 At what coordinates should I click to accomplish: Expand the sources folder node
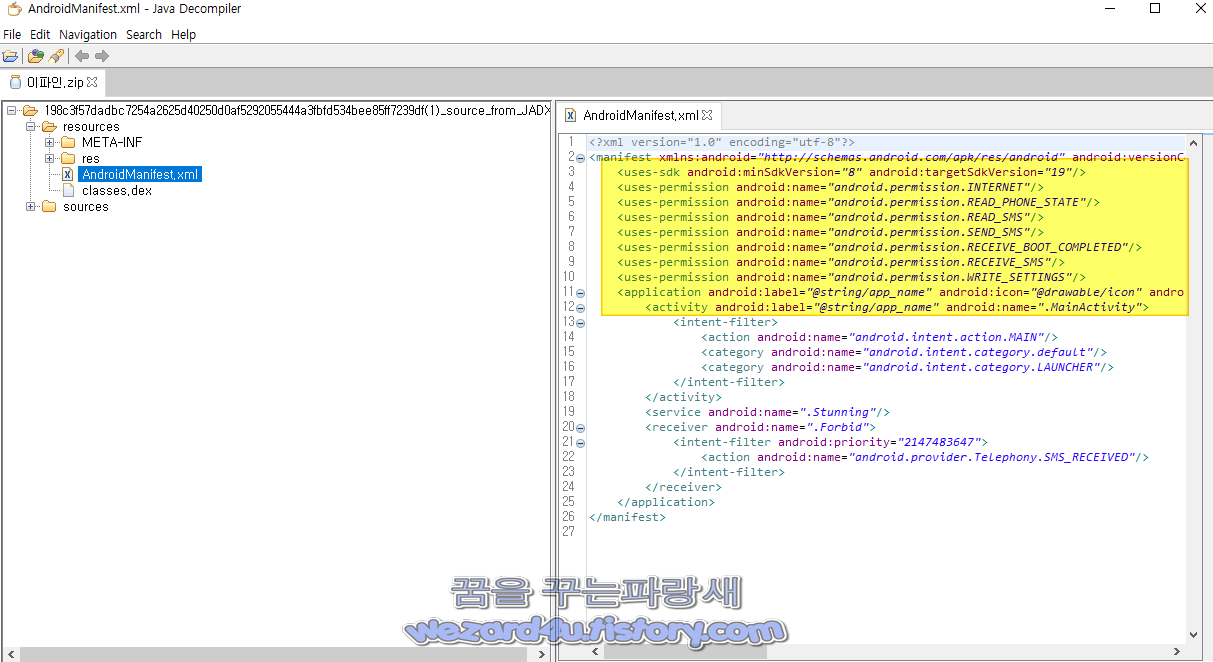point(31,206)
